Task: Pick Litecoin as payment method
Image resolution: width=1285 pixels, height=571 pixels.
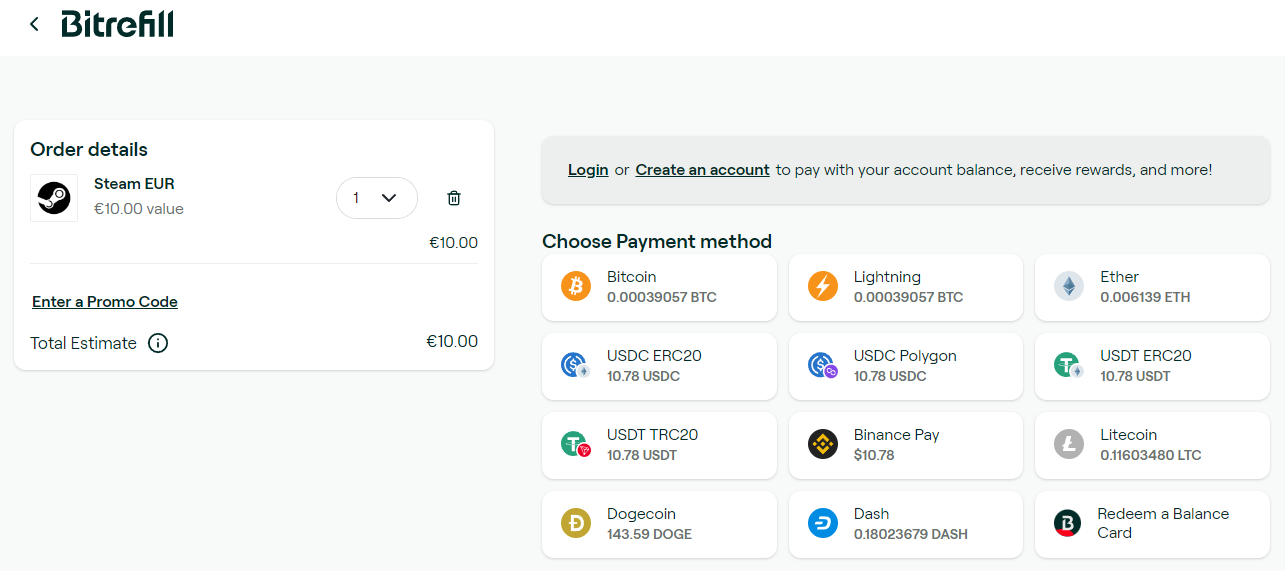Action: click(x=1152, y=445)
